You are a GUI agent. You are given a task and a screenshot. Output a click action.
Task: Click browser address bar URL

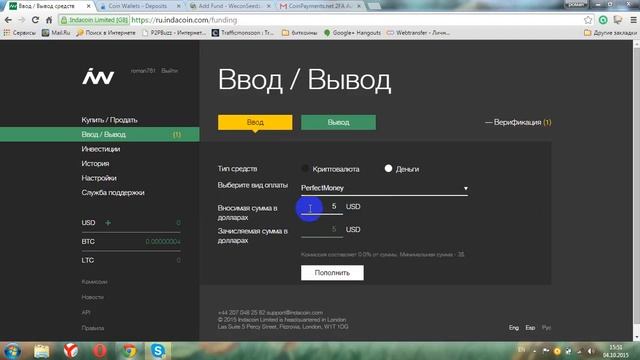pyautogui.click(x=184, y=20)
